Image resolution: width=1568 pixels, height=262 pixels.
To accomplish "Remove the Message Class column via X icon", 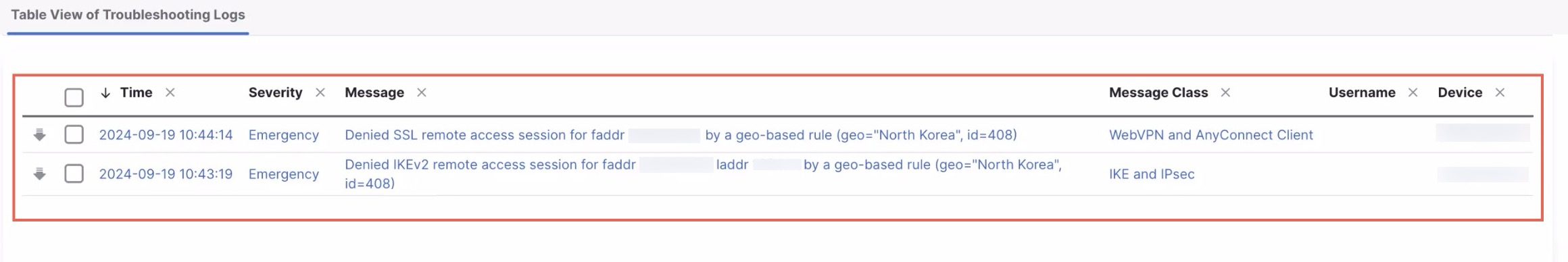I will click(1225, 93).
